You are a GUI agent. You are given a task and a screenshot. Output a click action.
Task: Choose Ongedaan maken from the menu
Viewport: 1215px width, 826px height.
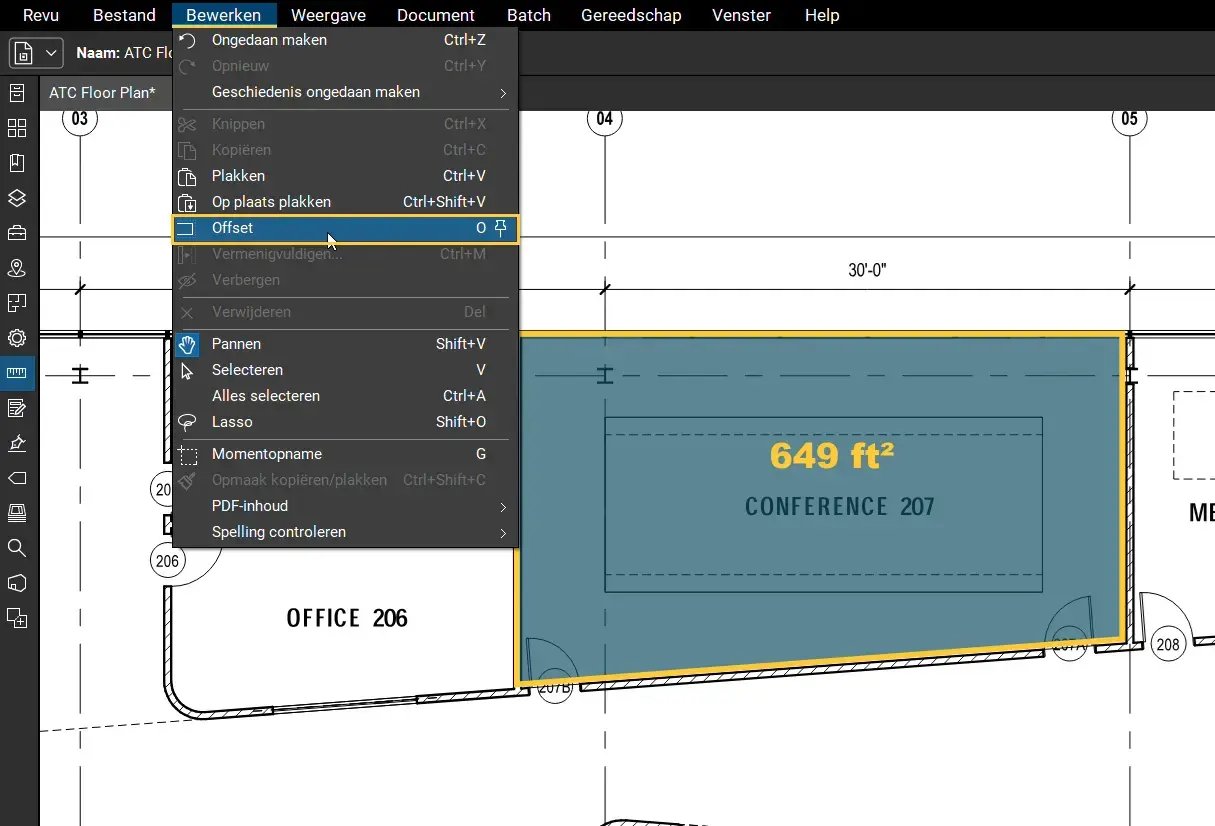click(345, 40)
